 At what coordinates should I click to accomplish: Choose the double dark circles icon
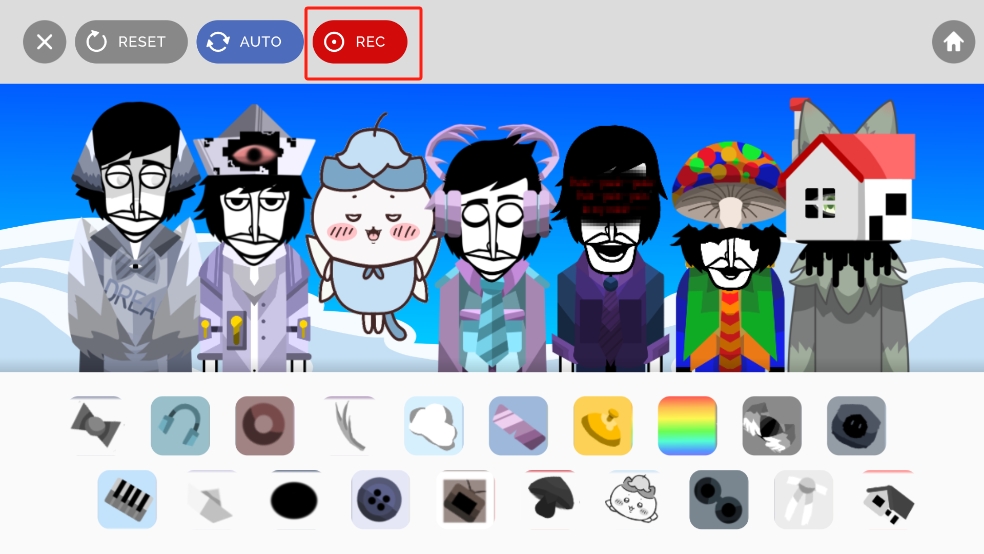point(719,499)
